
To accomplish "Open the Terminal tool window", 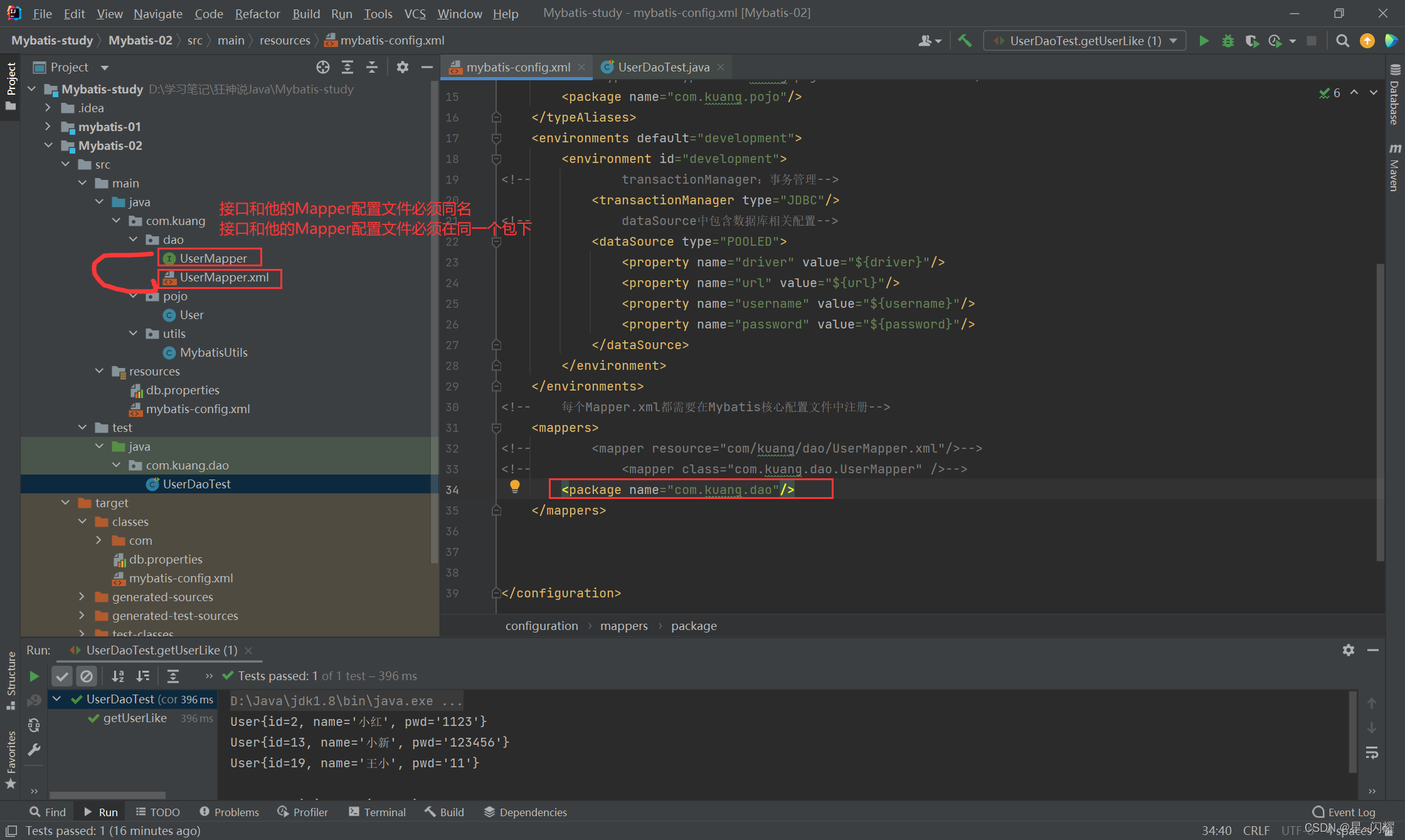I will click(x=378, y=812).
